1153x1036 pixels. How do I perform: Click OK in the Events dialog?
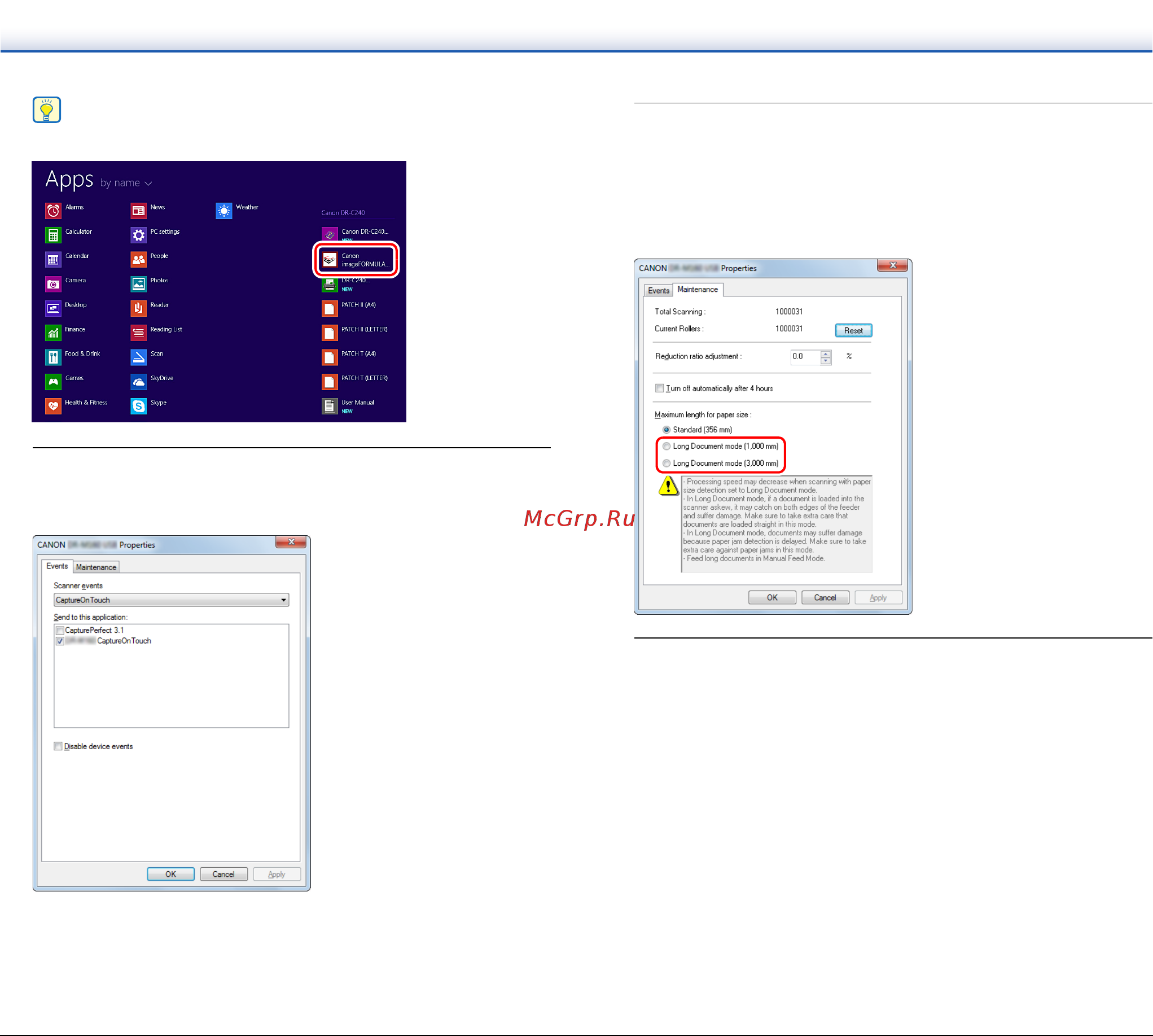[171, 875]
